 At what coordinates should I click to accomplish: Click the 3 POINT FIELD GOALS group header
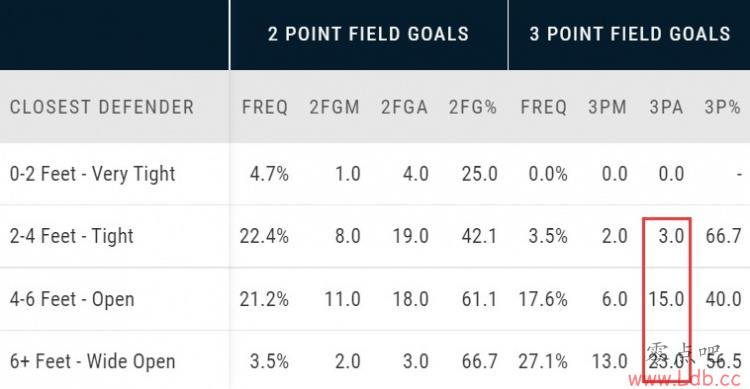tap(630, 34)
